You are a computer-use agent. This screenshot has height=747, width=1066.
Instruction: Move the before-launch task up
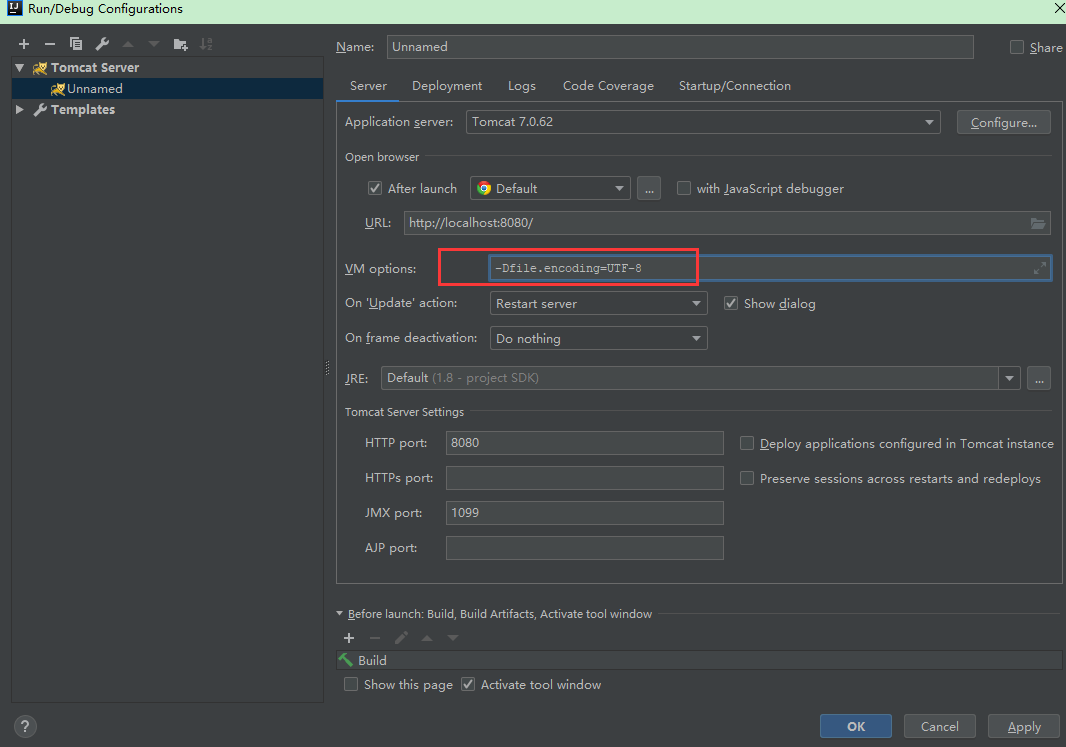point(427,638)
